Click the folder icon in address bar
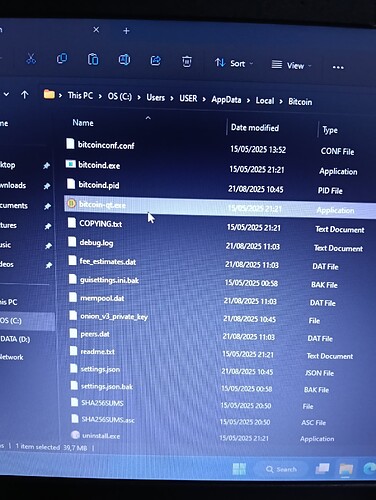The image size is (376, 500). click(49, 94)
